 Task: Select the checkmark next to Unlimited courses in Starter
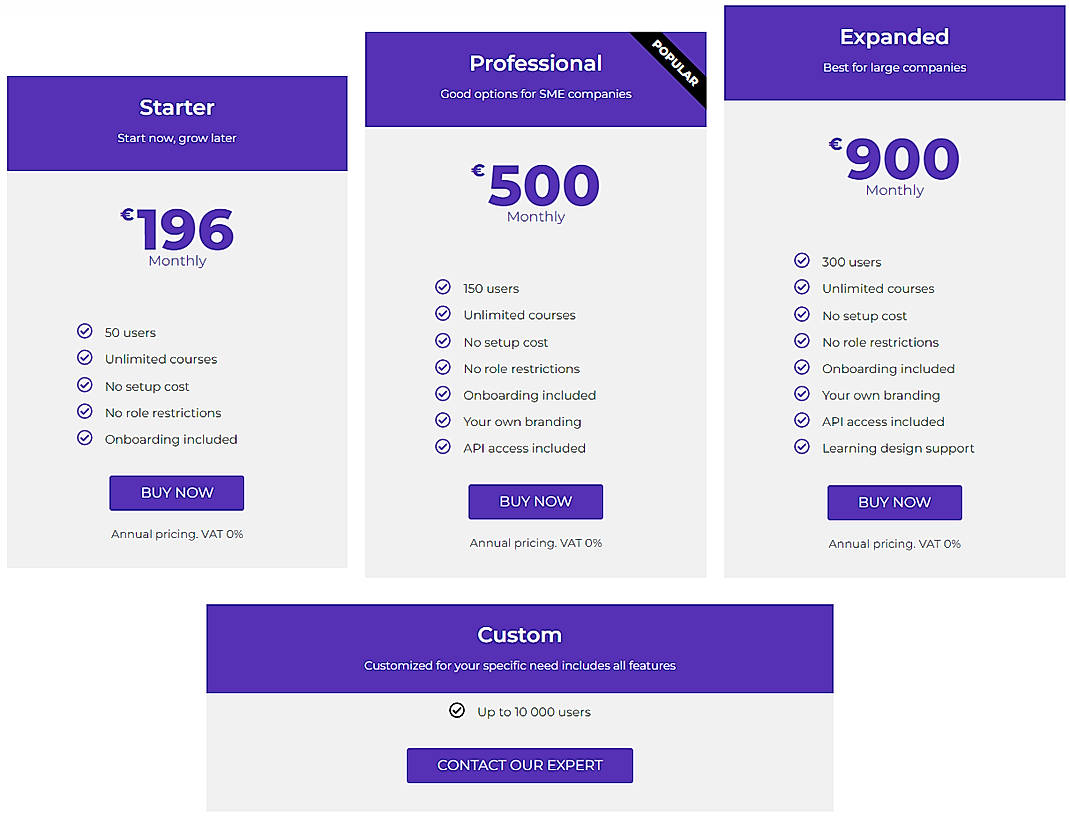85,359
